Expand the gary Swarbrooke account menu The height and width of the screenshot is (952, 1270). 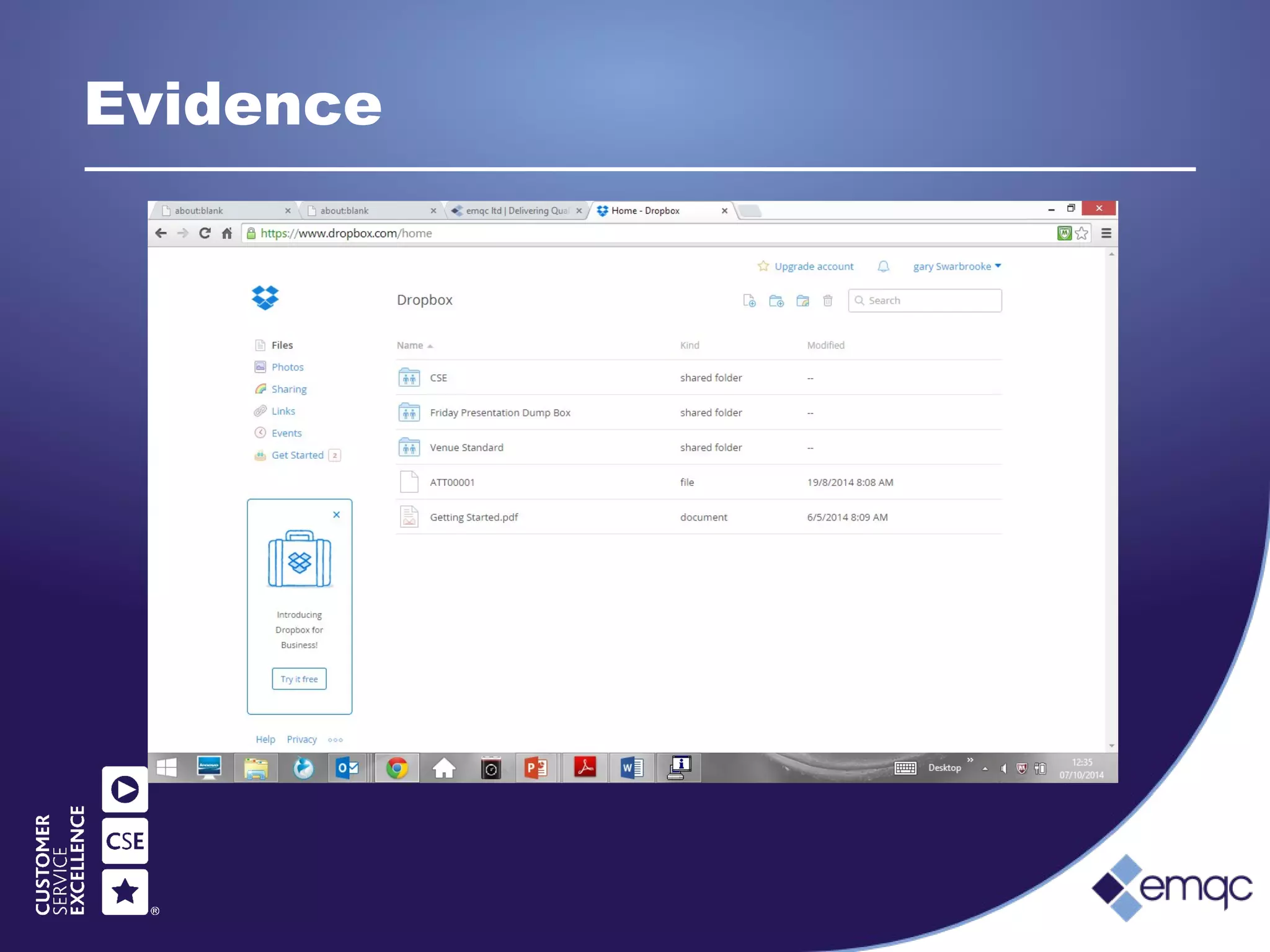coord(957,267)
